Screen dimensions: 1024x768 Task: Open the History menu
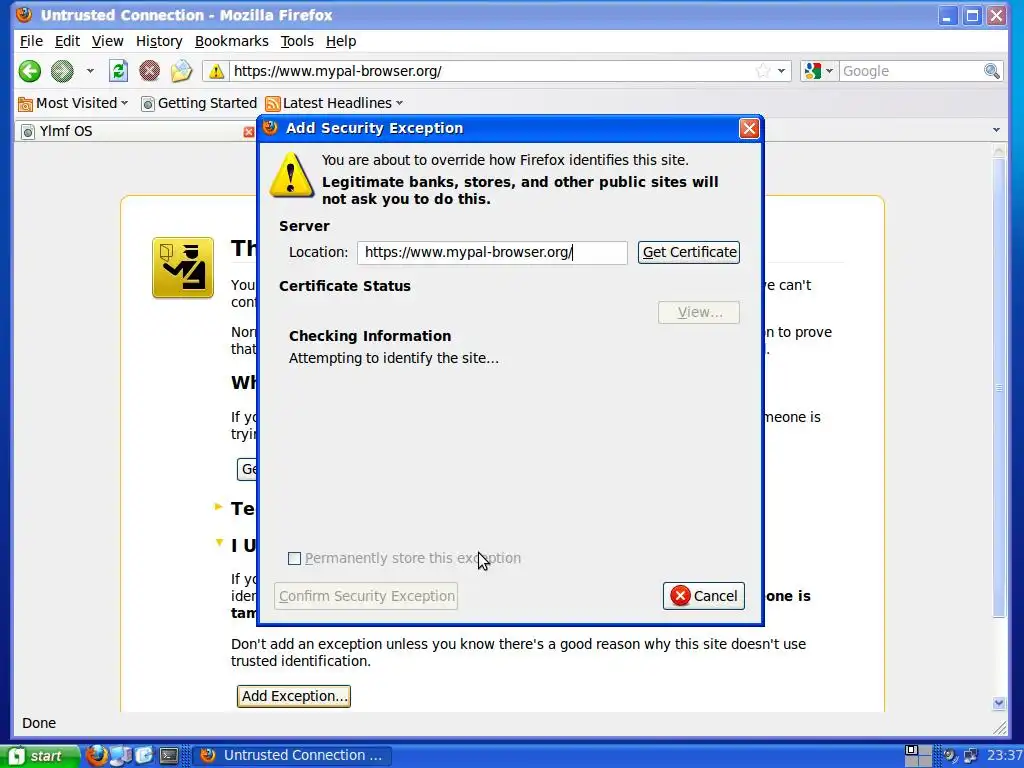point(159,41)
